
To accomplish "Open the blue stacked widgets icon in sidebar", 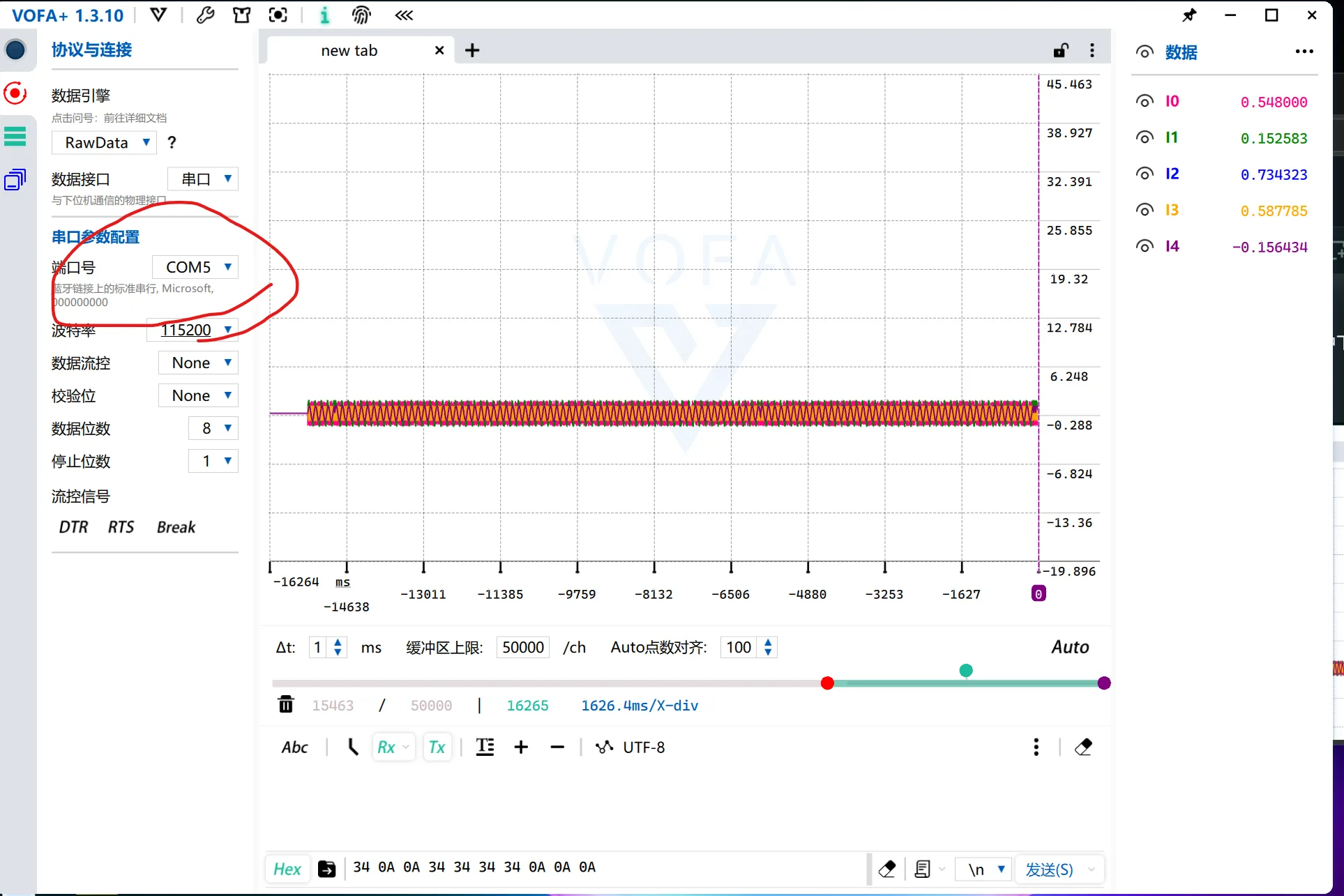I will coord(15,180).
